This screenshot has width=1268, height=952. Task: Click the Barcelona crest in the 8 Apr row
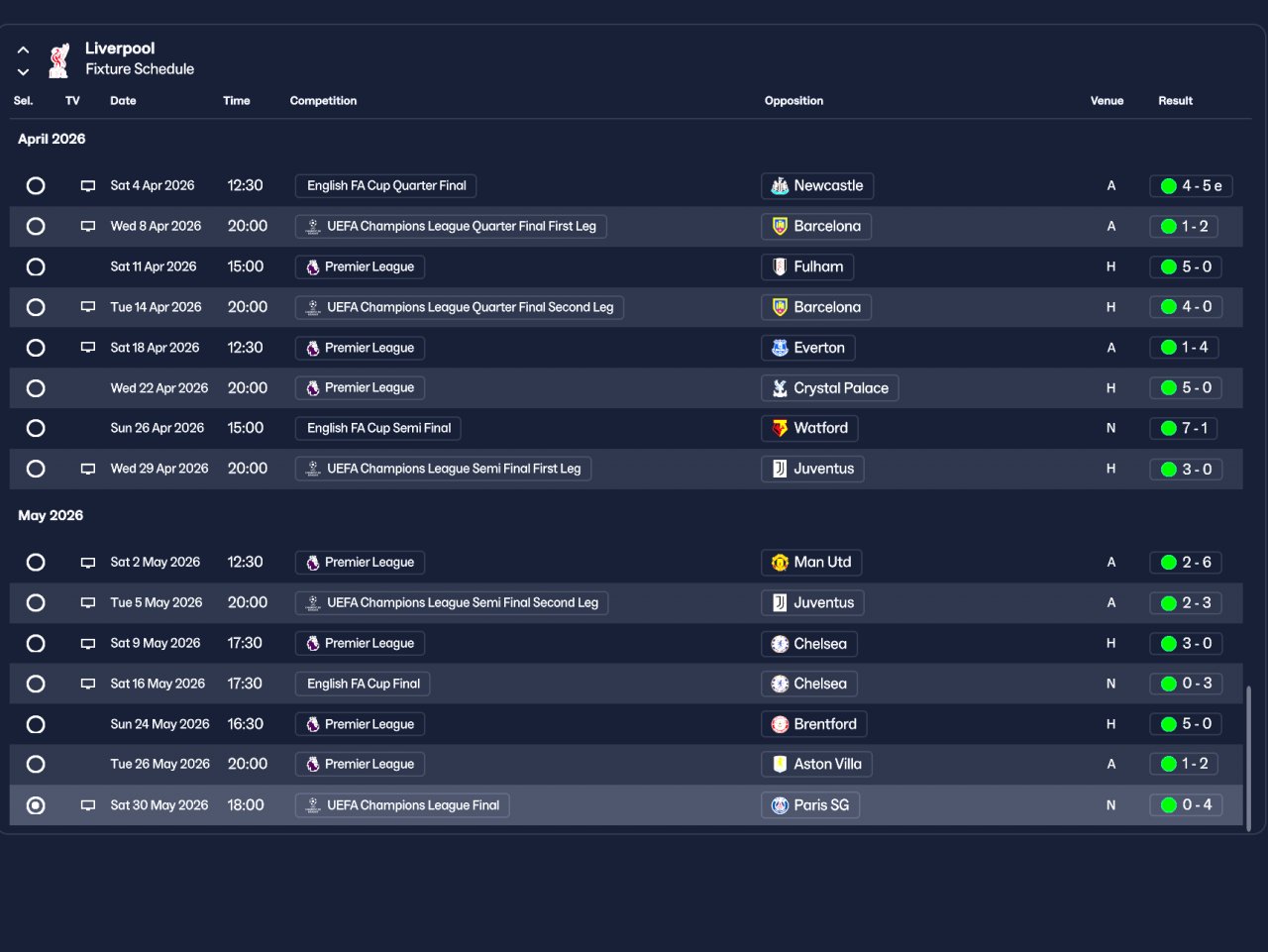[780, 226]
